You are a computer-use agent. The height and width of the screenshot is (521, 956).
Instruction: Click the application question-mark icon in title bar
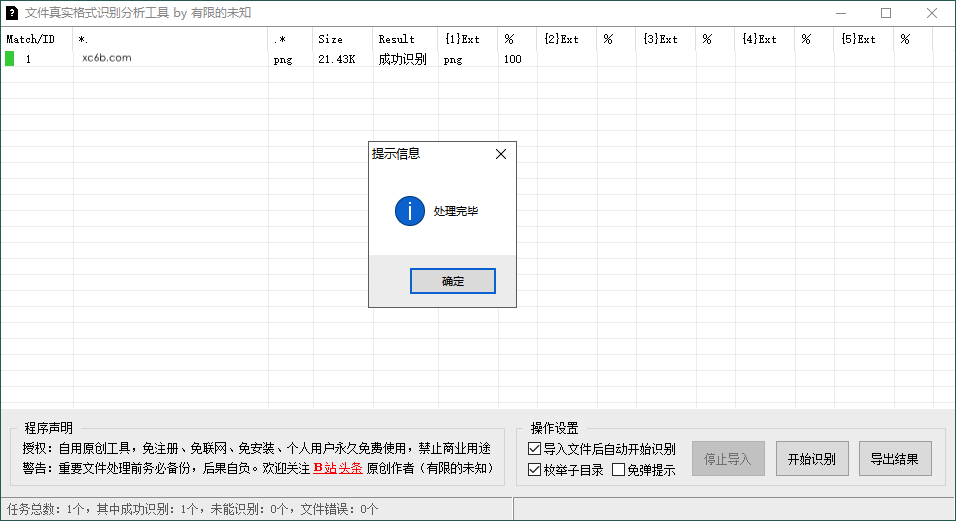[x=12, y=13]
